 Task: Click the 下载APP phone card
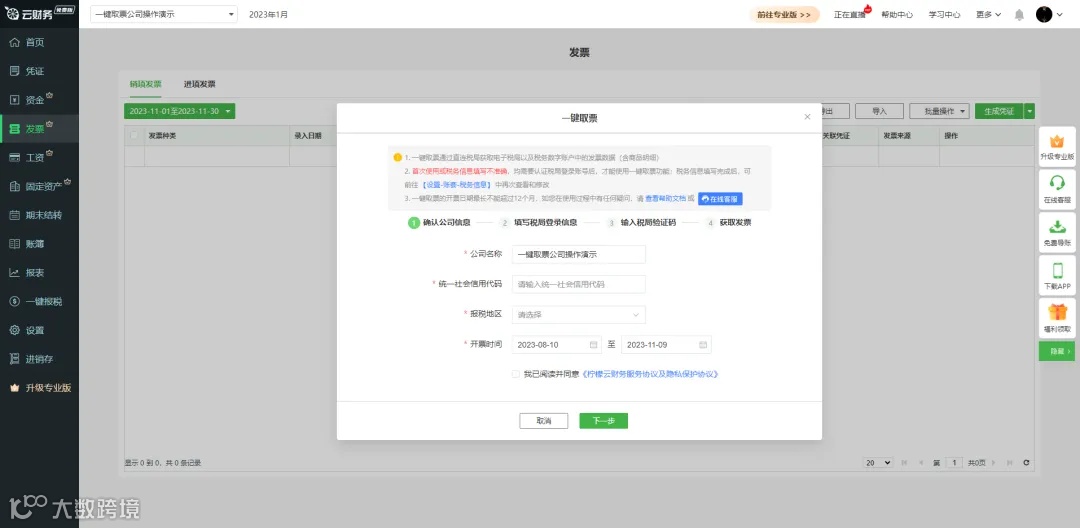click(1057, 275)
